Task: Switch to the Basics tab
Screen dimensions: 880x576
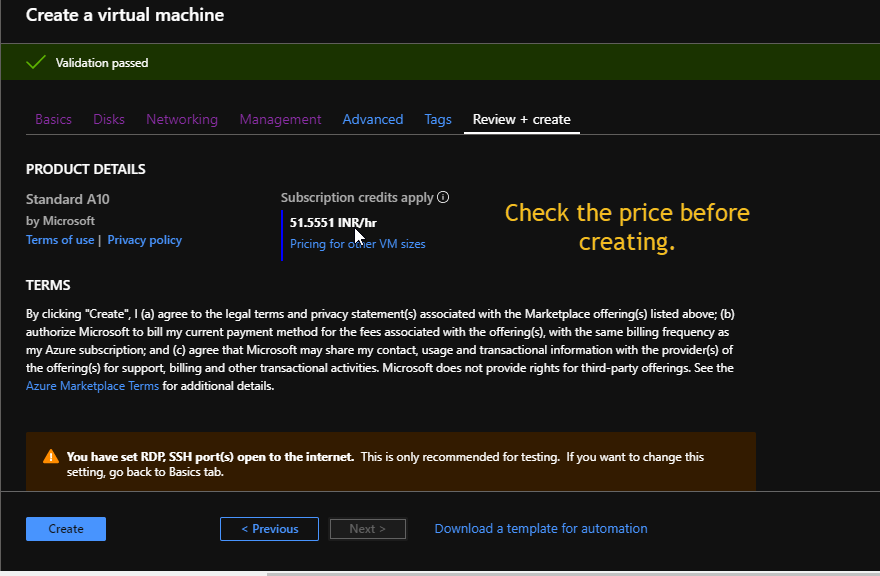Action: 53,119
